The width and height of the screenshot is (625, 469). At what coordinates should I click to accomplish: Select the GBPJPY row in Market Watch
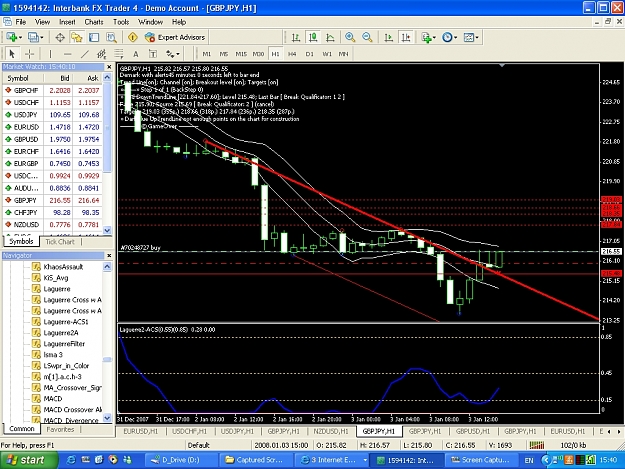53,200
